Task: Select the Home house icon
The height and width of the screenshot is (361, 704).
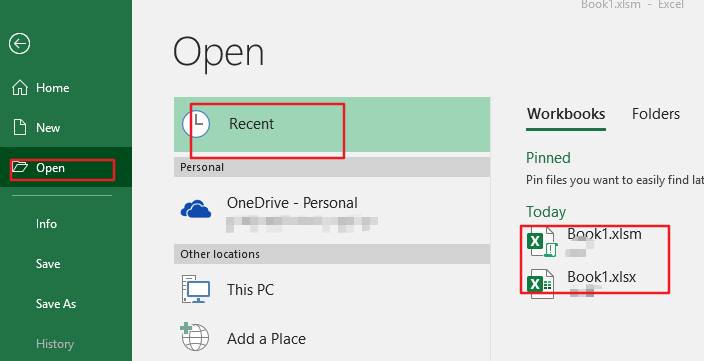Action: pos(20,88)
